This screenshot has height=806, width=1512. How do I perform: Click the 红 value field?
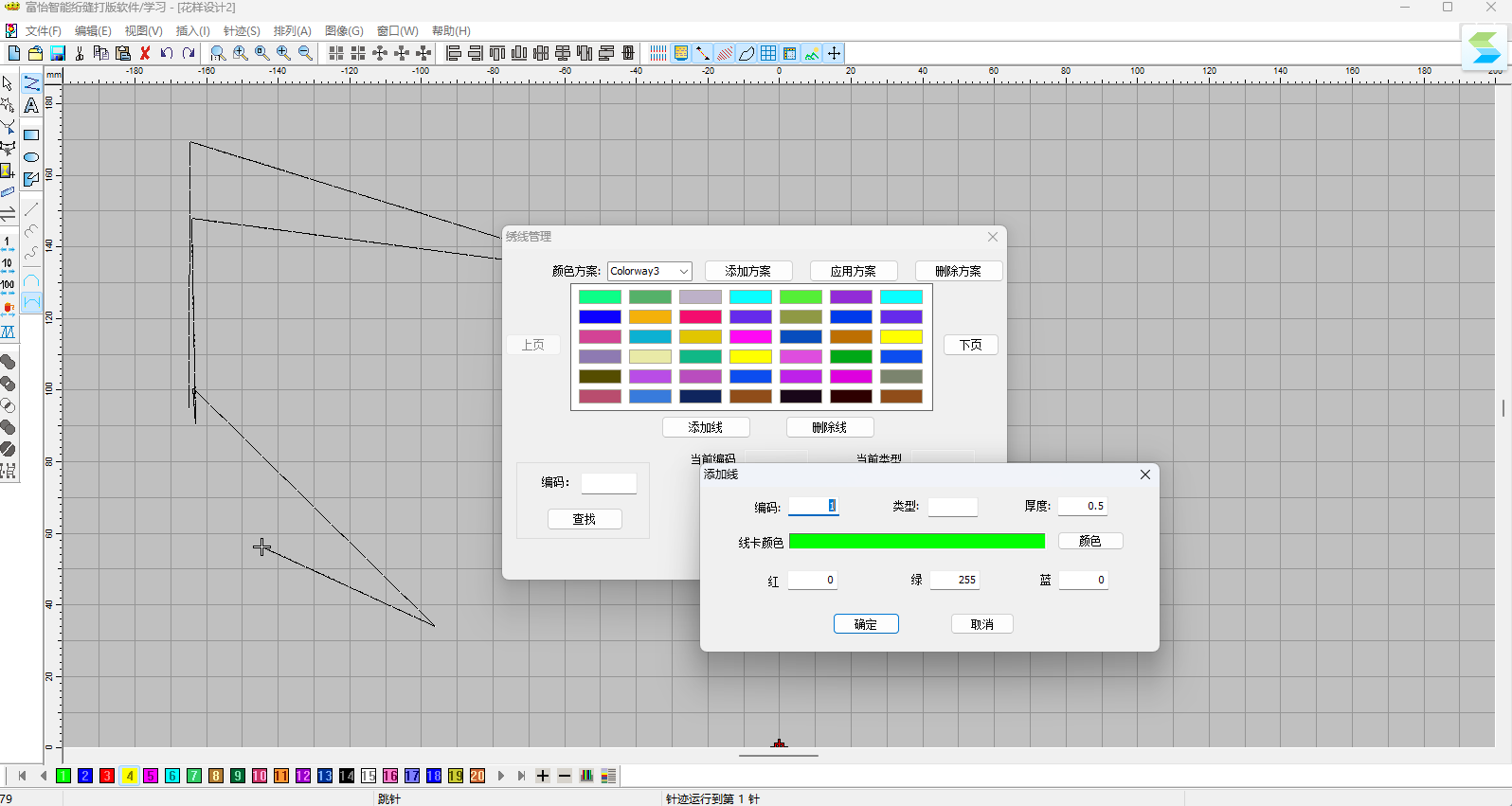tap(813, 580)
